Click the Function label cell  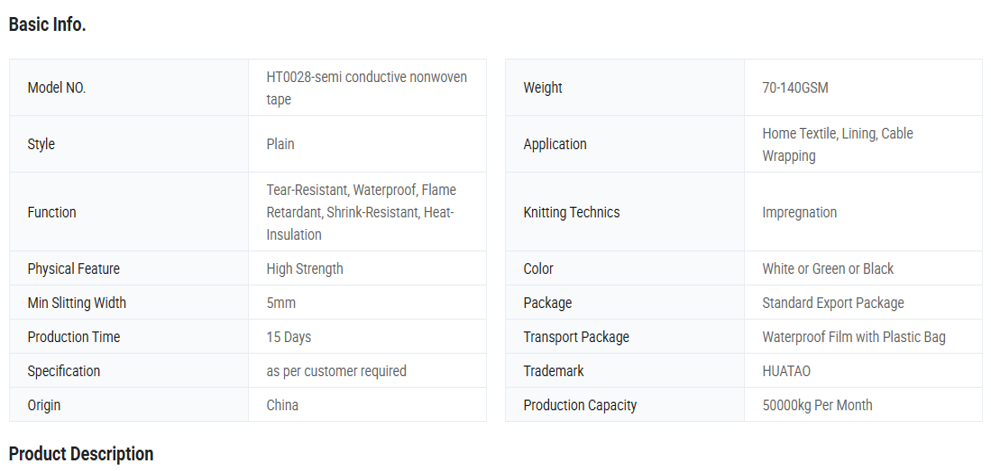coord(52,212)
